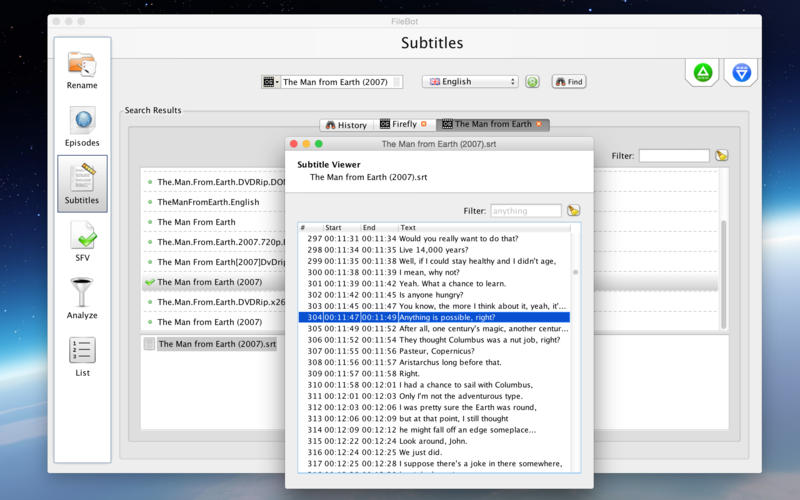Click the subtitle table scrollbar thumb
The image size is (800, 500).
pyautogui.click(x=576, y=272)
